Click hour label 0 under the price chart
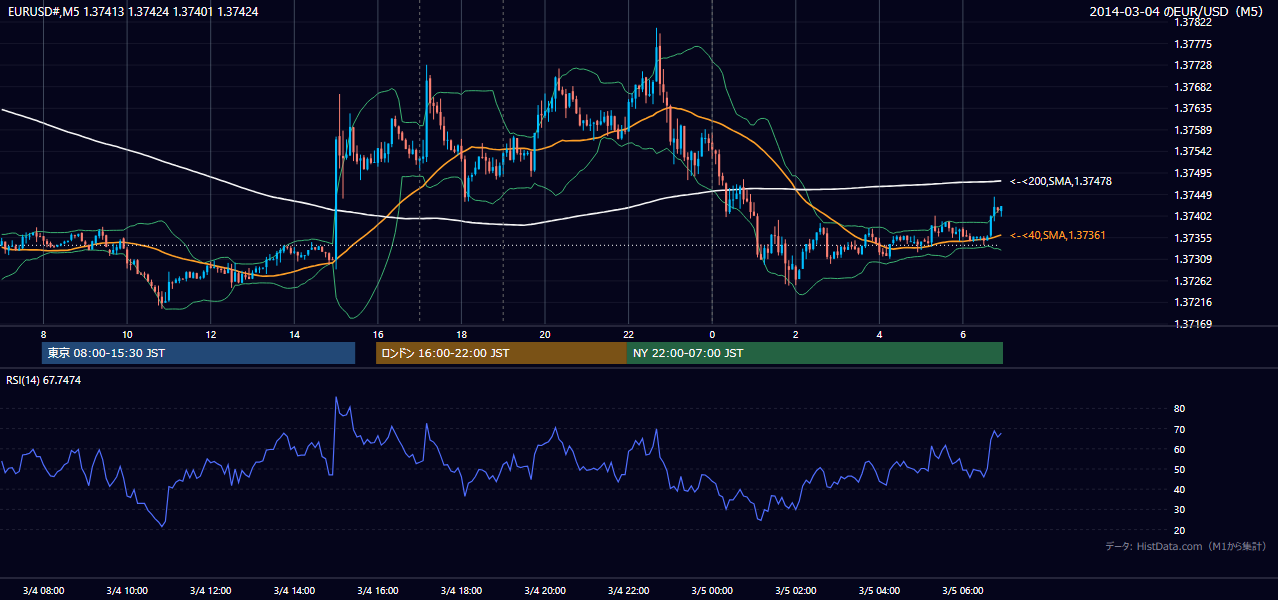 (x=711, y=334)
